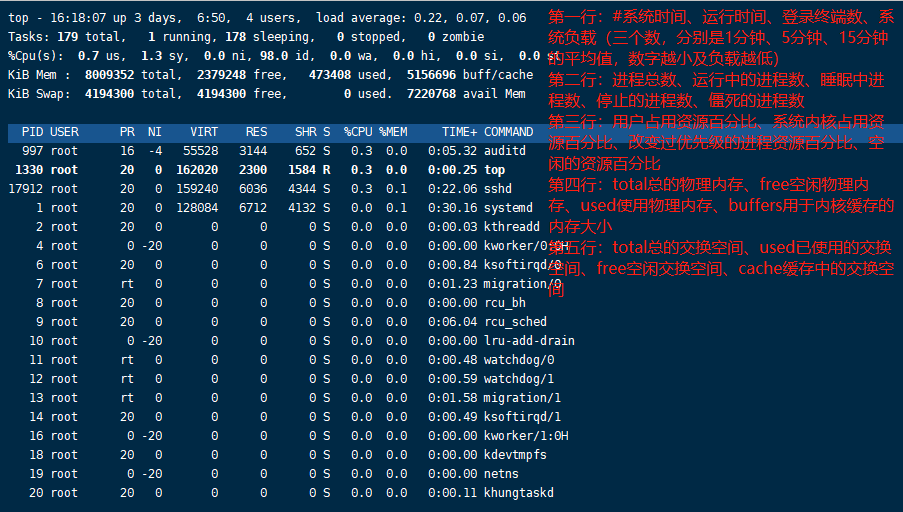
Task: Click the '8009352 total' memory value
Action: click(x=131, y=75)
